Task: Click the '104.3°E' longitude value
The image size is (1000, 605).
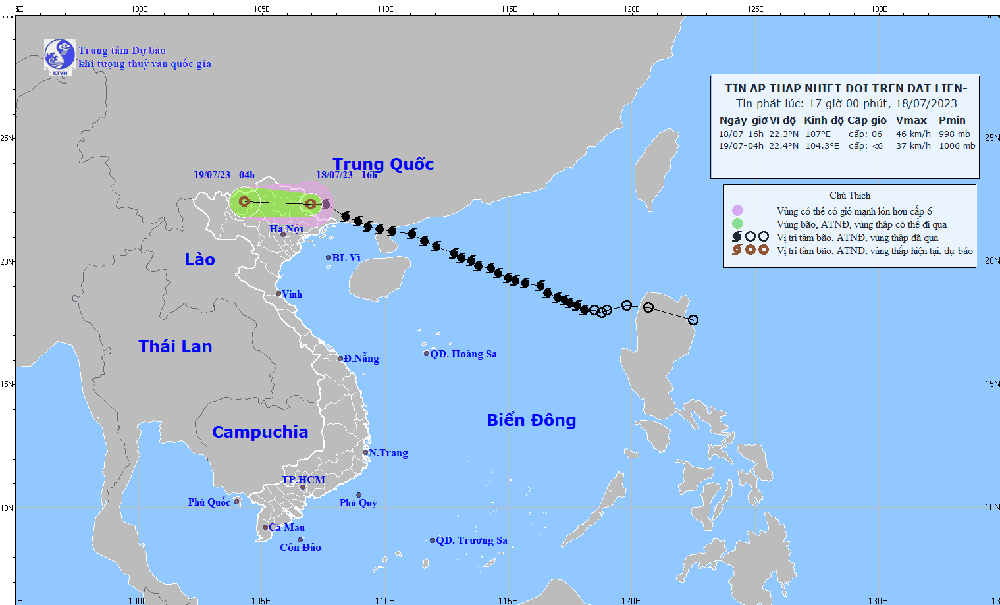Action: (x=823, y=146)
